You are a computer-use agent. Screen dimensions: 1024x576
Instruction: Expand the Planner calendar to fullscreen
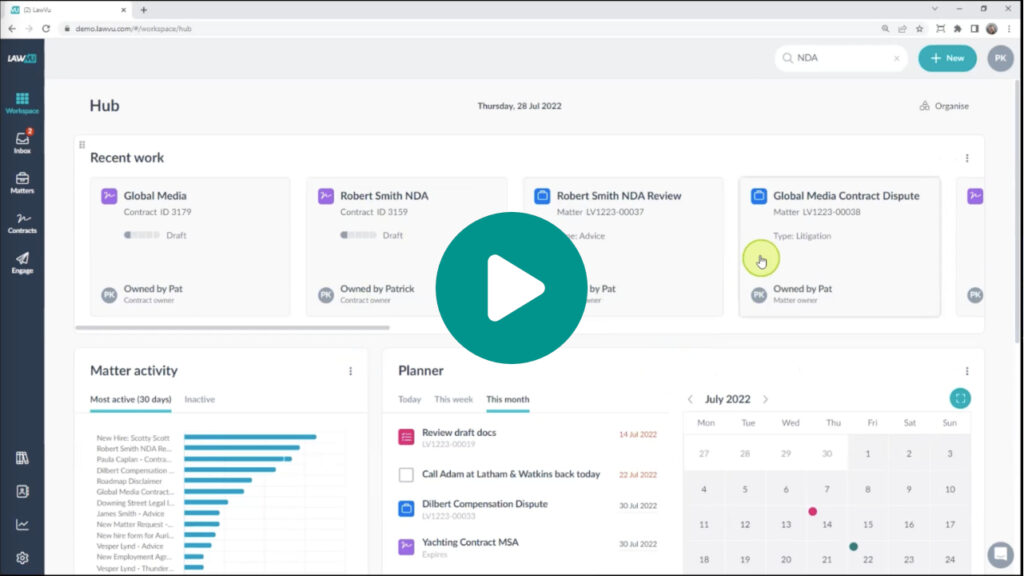tap(960, 398)
